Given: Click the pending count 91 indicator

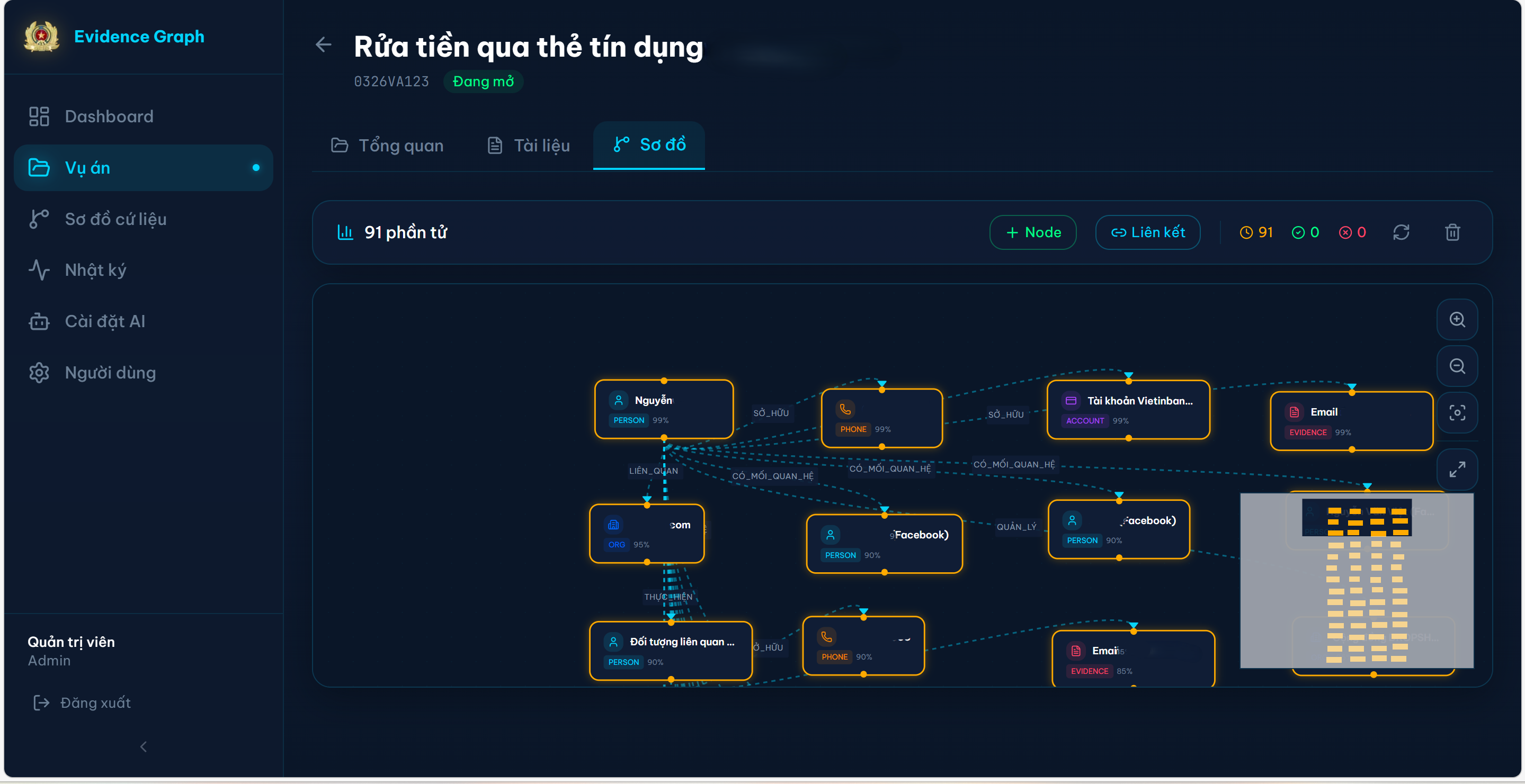Looking at the screenshot, I should pos(1255,232).
